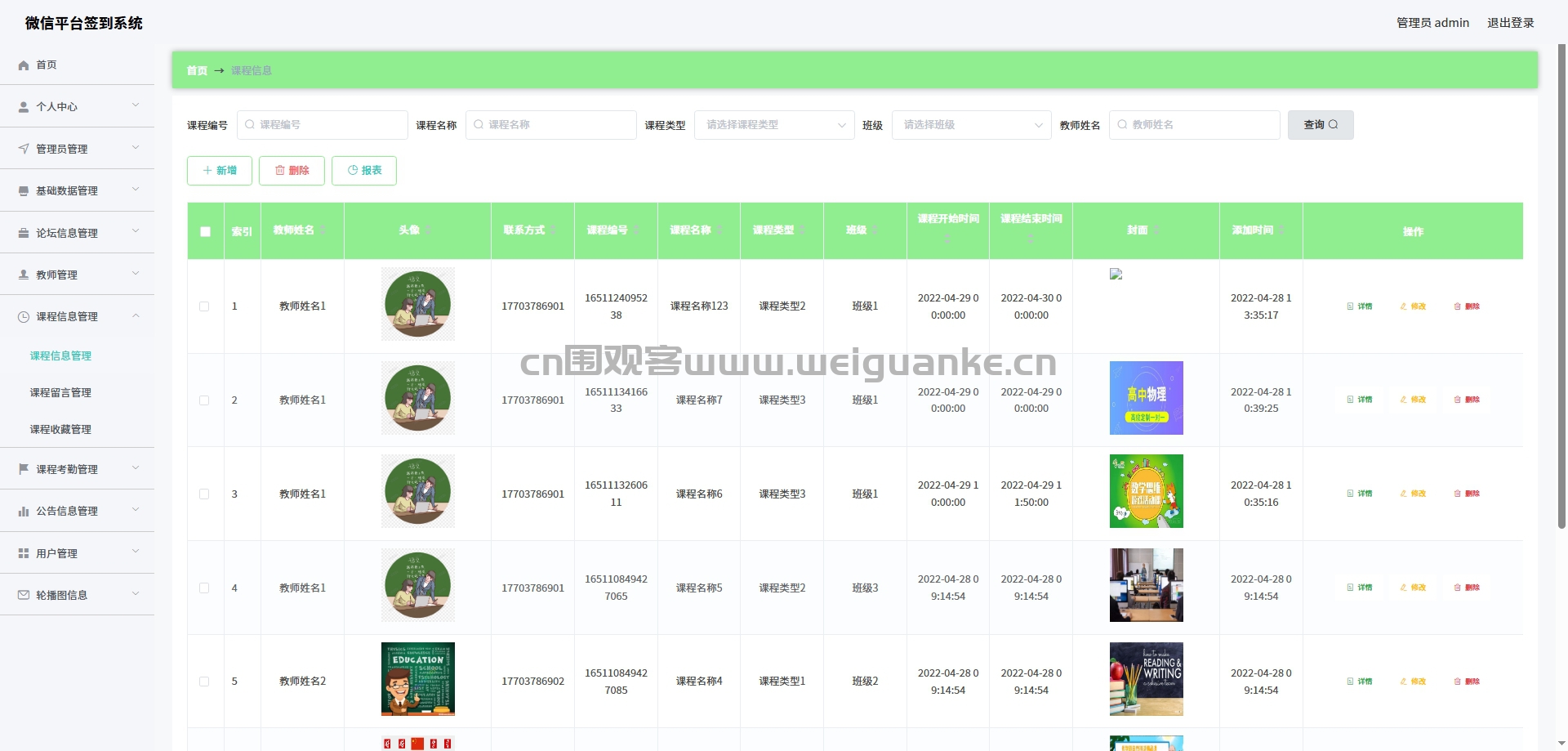Click the 管理员管理 paper-plane icon
The width and height of the screenshot is (1568, 751).
pos(24,149)
